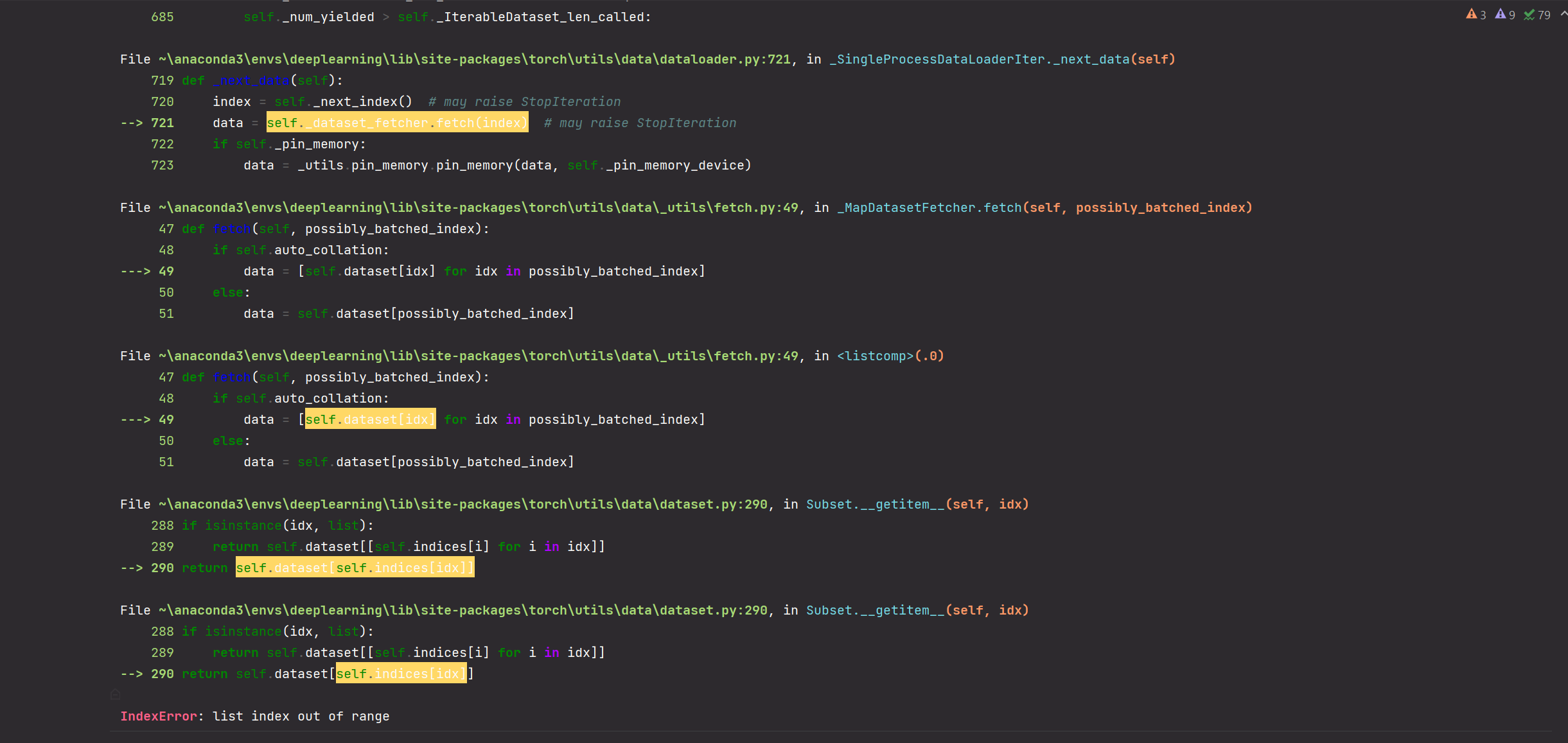Click the arrow-marked line number 721
The height and width of the screenshot is (743, 1568).
tap(163, 123)
